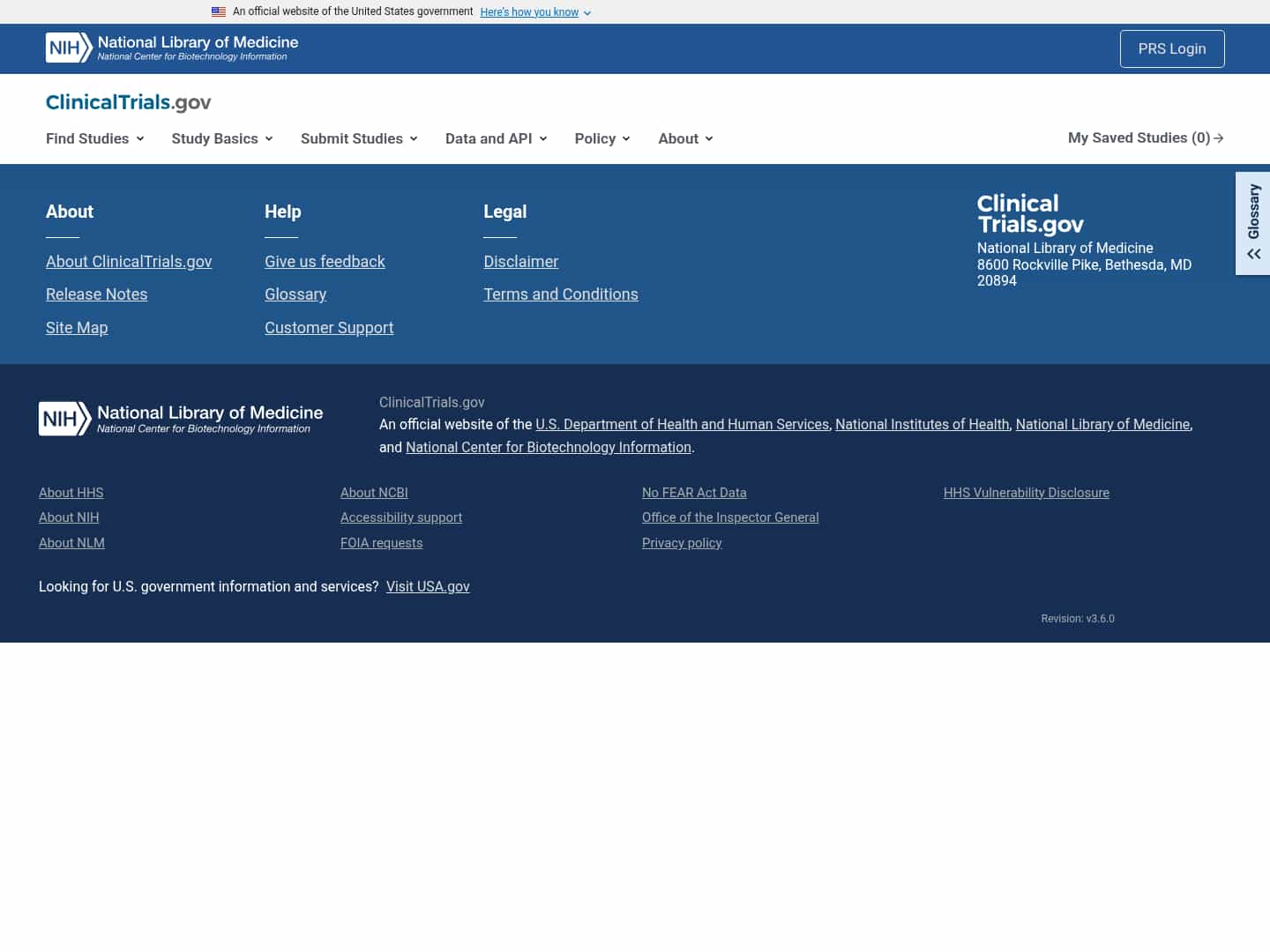Open the Policy dropdown menu
1270x952 pixels.
coord(602,138)
